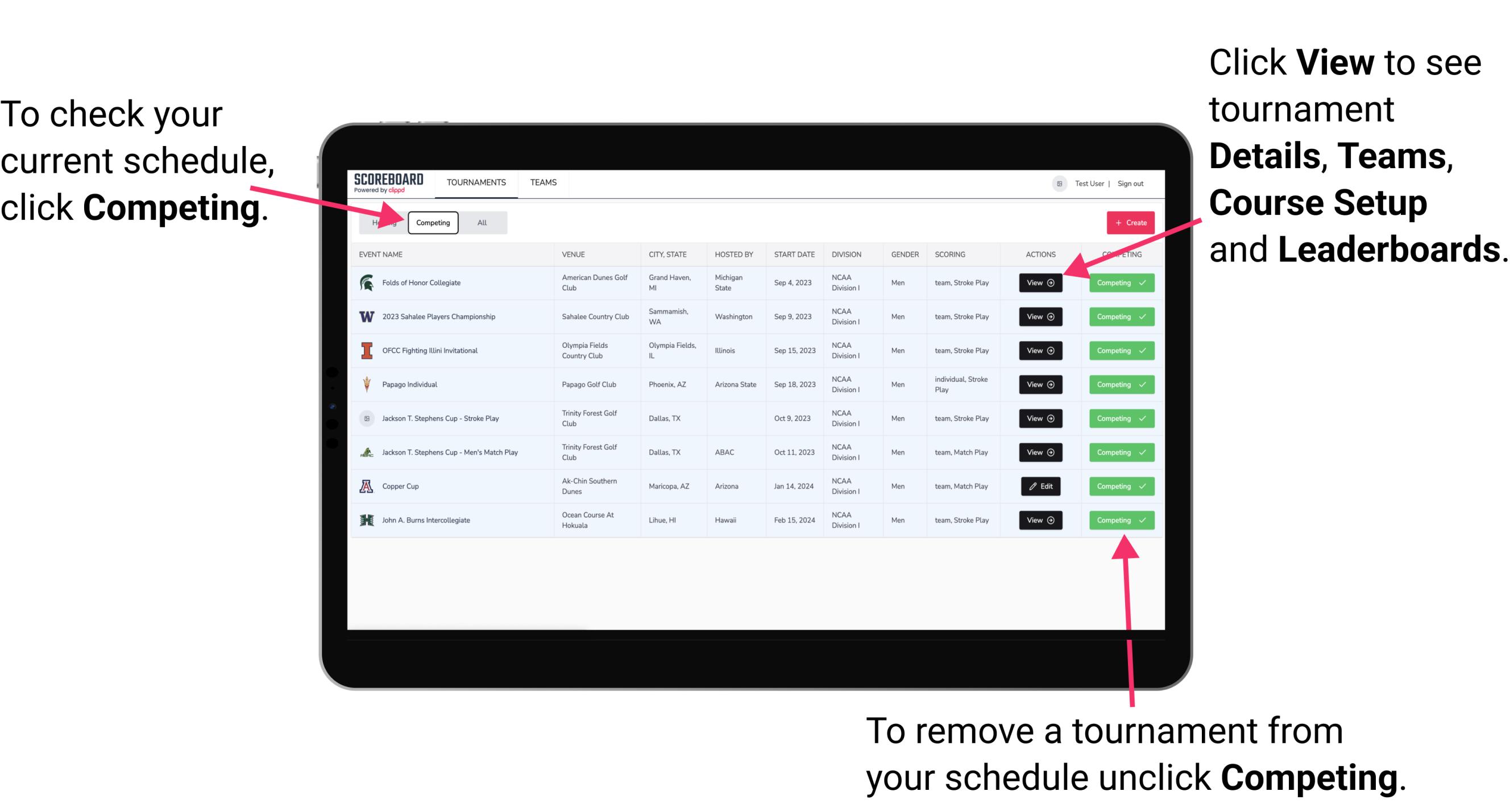Click the Michigan State team icon next to Folds of Honor
The image size is (1510, 812).
(367, 283)
